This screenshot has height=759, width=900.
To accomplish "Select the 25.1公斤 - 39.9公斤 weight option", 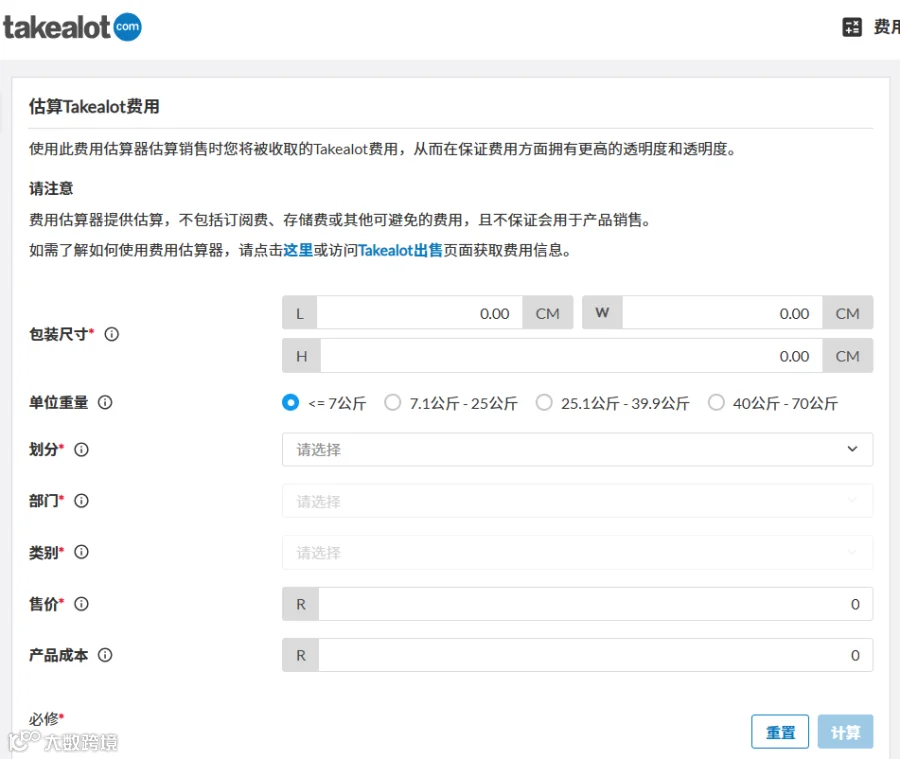I will (x=544, y=402).
